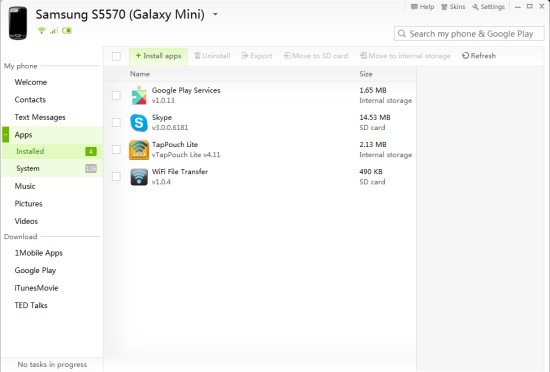550x372 pixels.
Task: Sort the list by Name column
Action: (x=140, y=74)
